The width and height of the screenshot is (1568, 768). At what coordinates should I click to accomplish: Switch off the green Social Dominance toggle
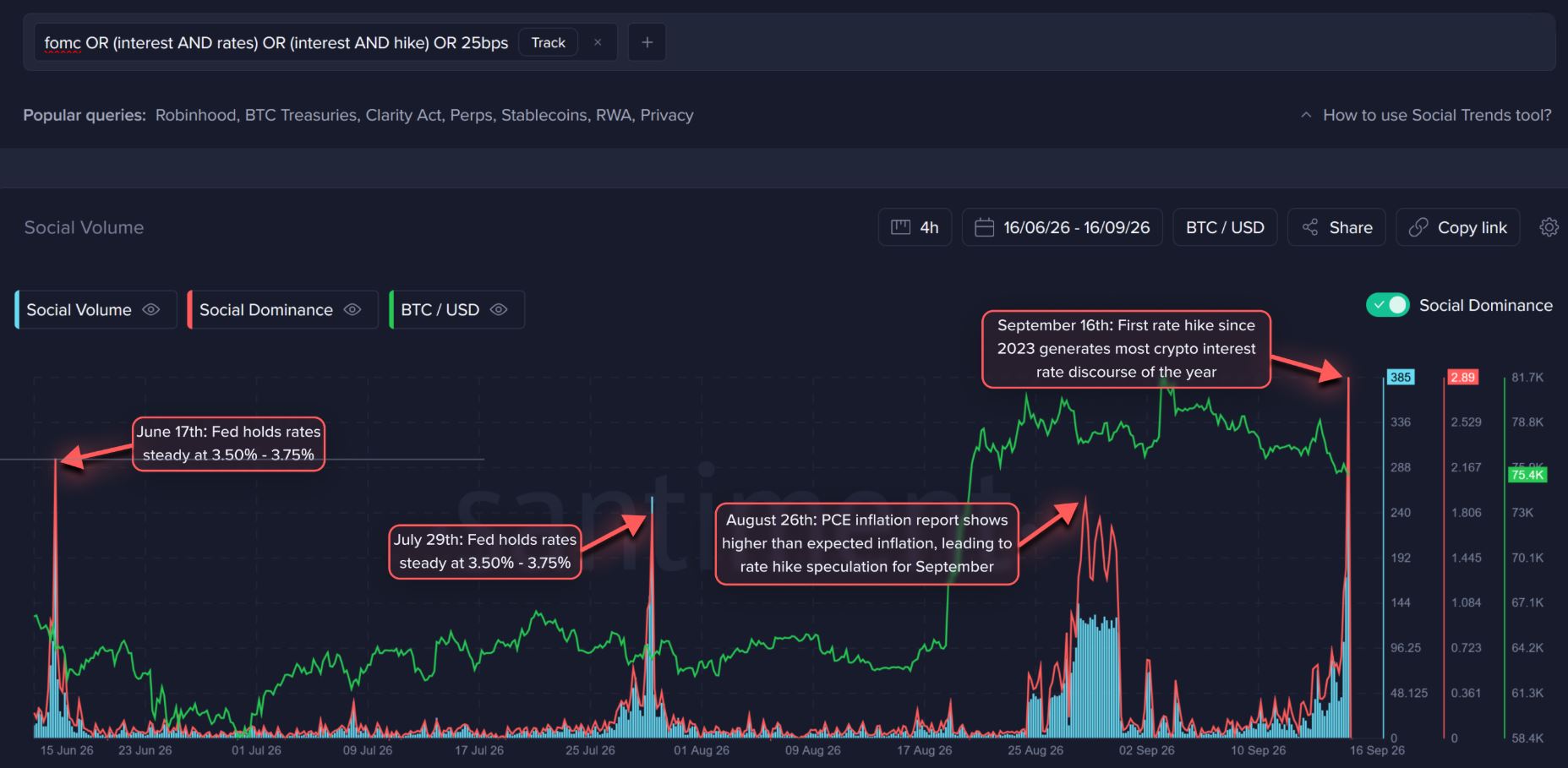(x=1387, y=305)
